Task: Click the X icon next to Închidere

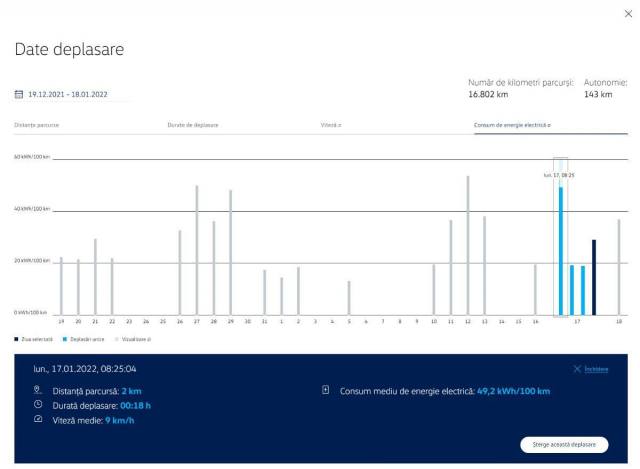Action: pos(578,369)
